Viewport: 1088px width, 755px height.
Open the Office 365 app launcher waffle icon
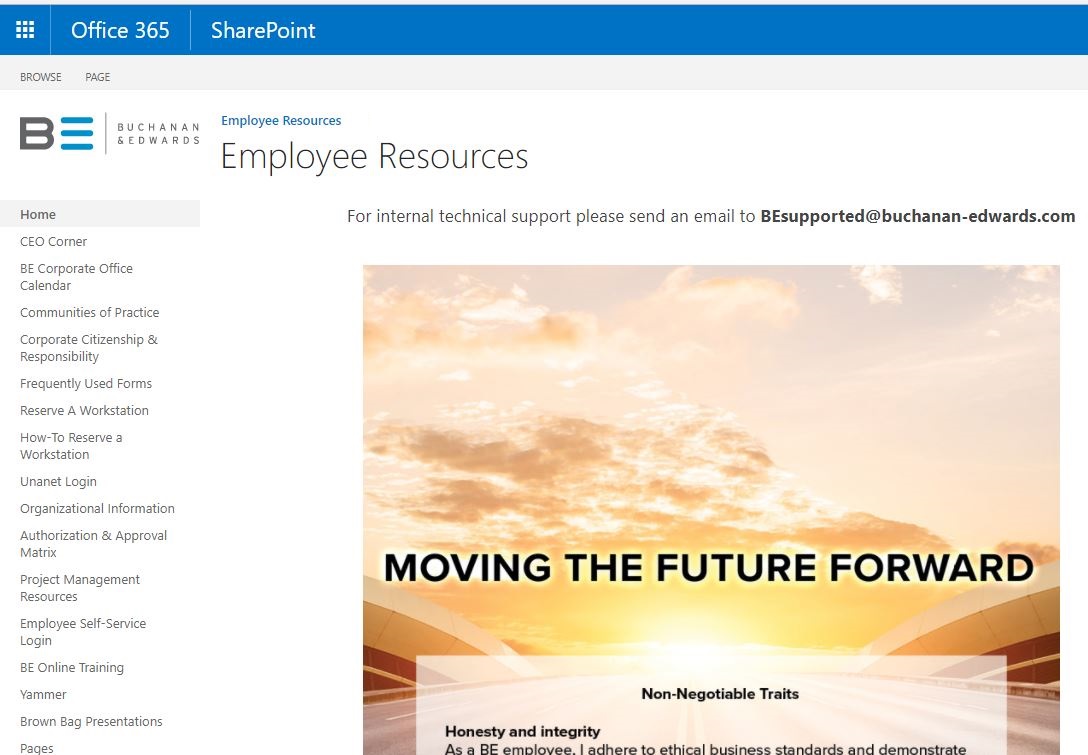(x=25, y=29)
